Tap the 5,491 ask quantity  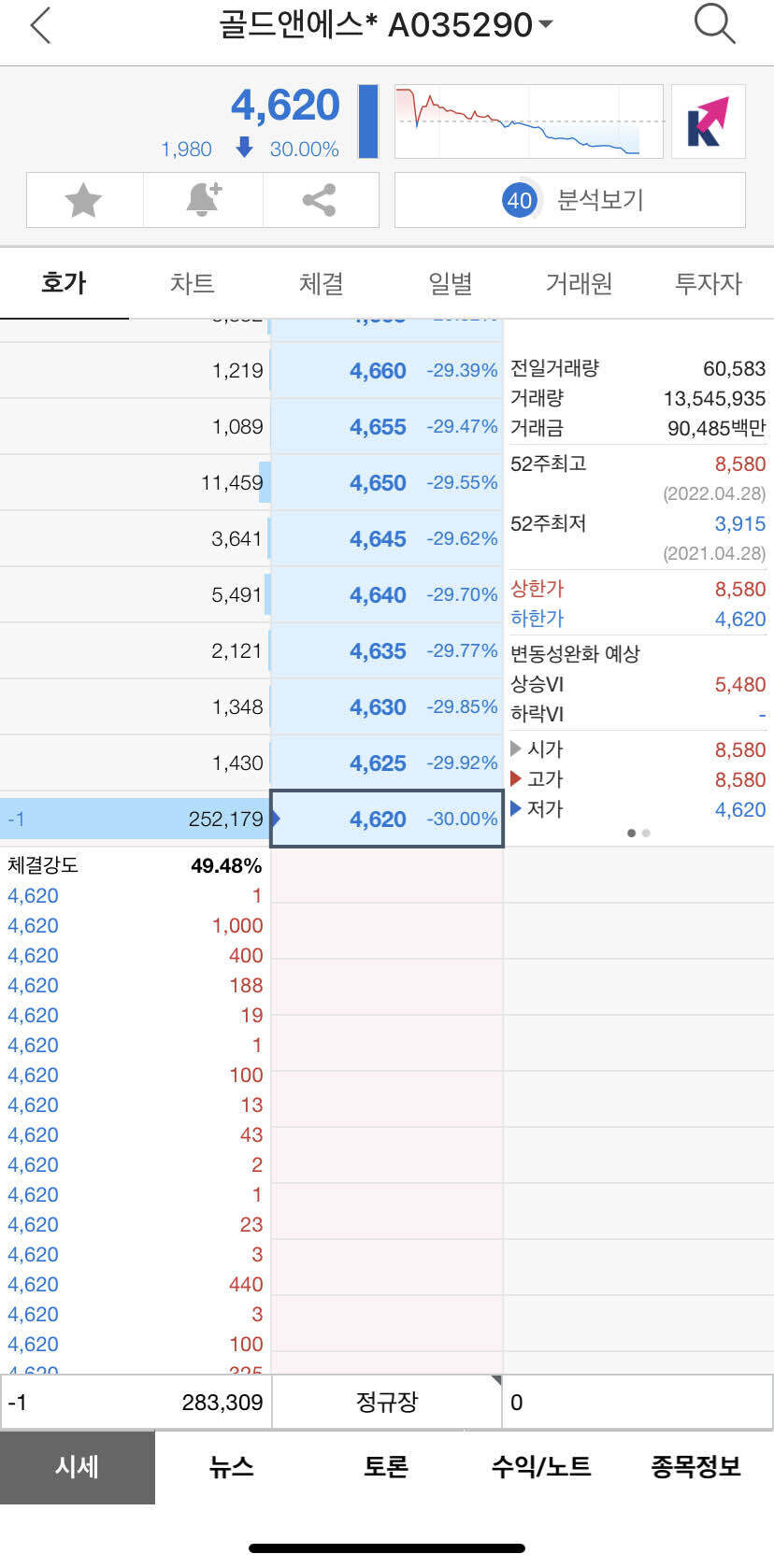(236, 595)
